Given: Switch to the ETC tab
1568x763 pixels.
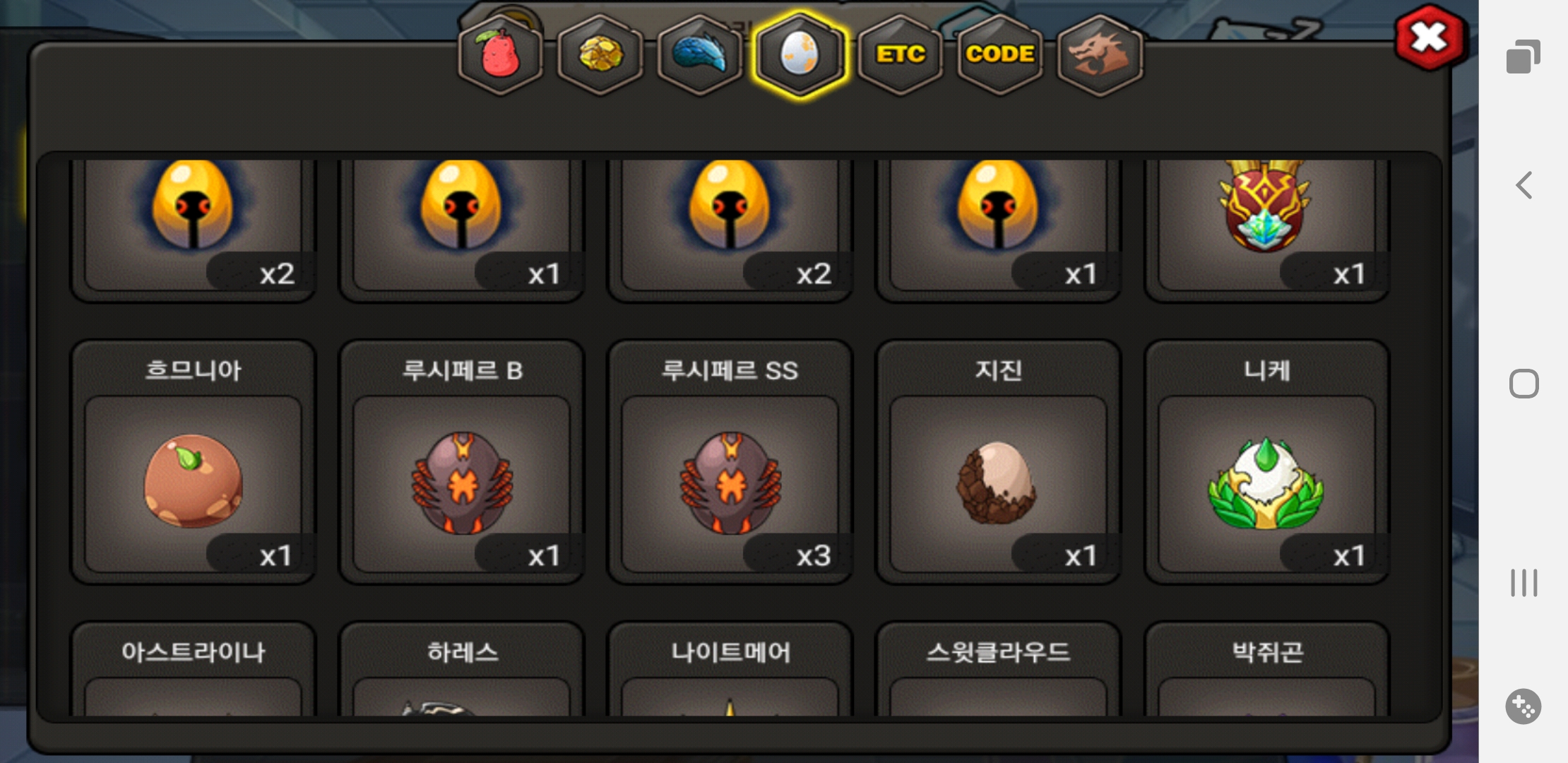Looking at the screenshot, I should (x=901, y=54).
